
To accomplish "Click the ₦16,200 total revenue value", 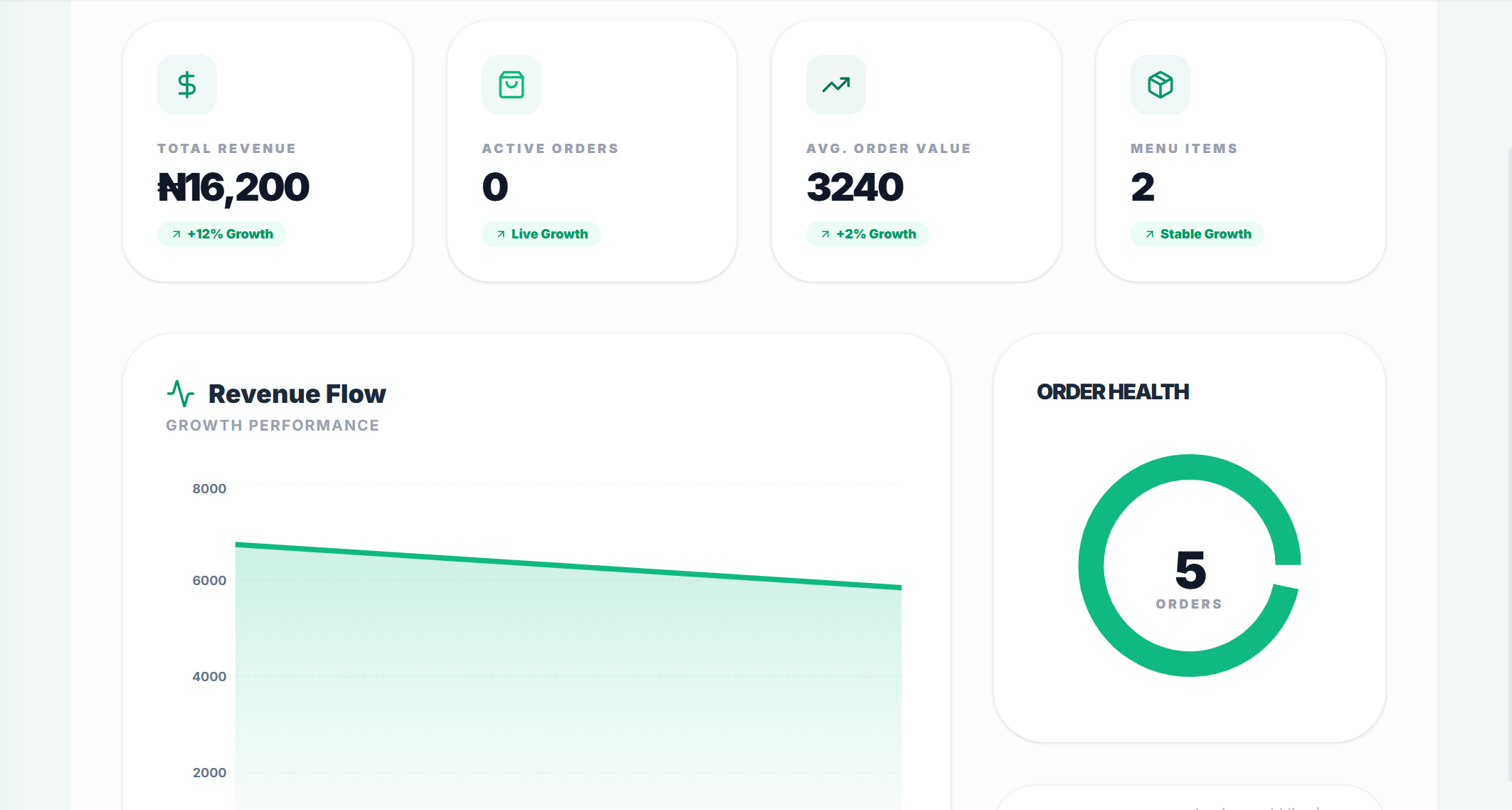I will (233, 188).
